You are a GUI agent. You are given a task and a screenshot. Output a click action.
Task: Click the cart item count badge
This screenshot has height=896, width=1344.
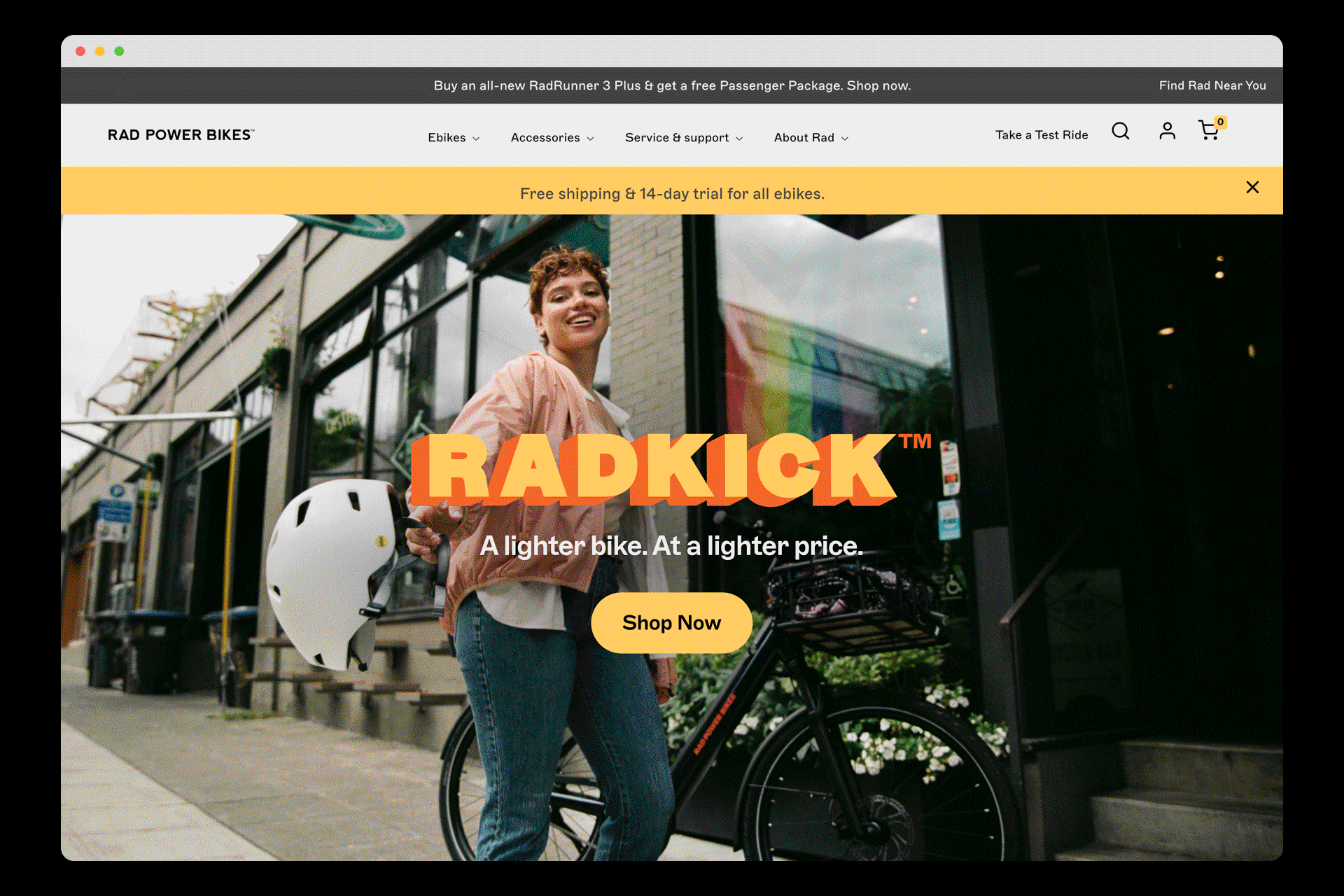click(1220, 122)
